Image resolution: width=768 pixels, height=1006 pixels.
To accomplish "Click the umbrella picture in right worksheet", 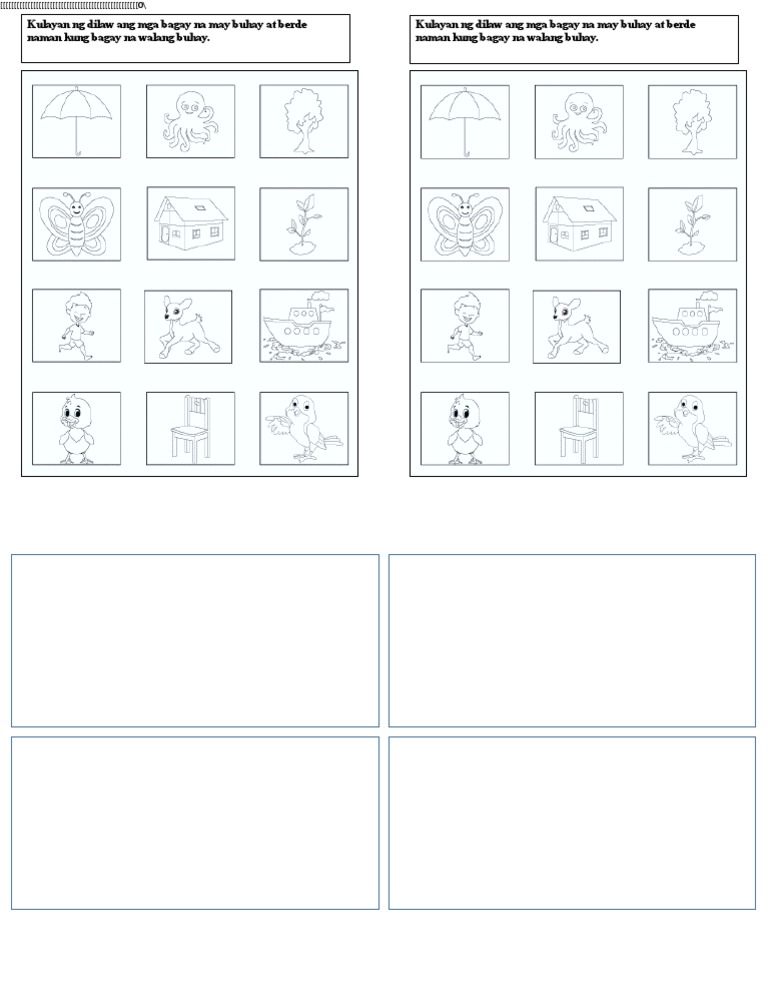I will point(465,122).
